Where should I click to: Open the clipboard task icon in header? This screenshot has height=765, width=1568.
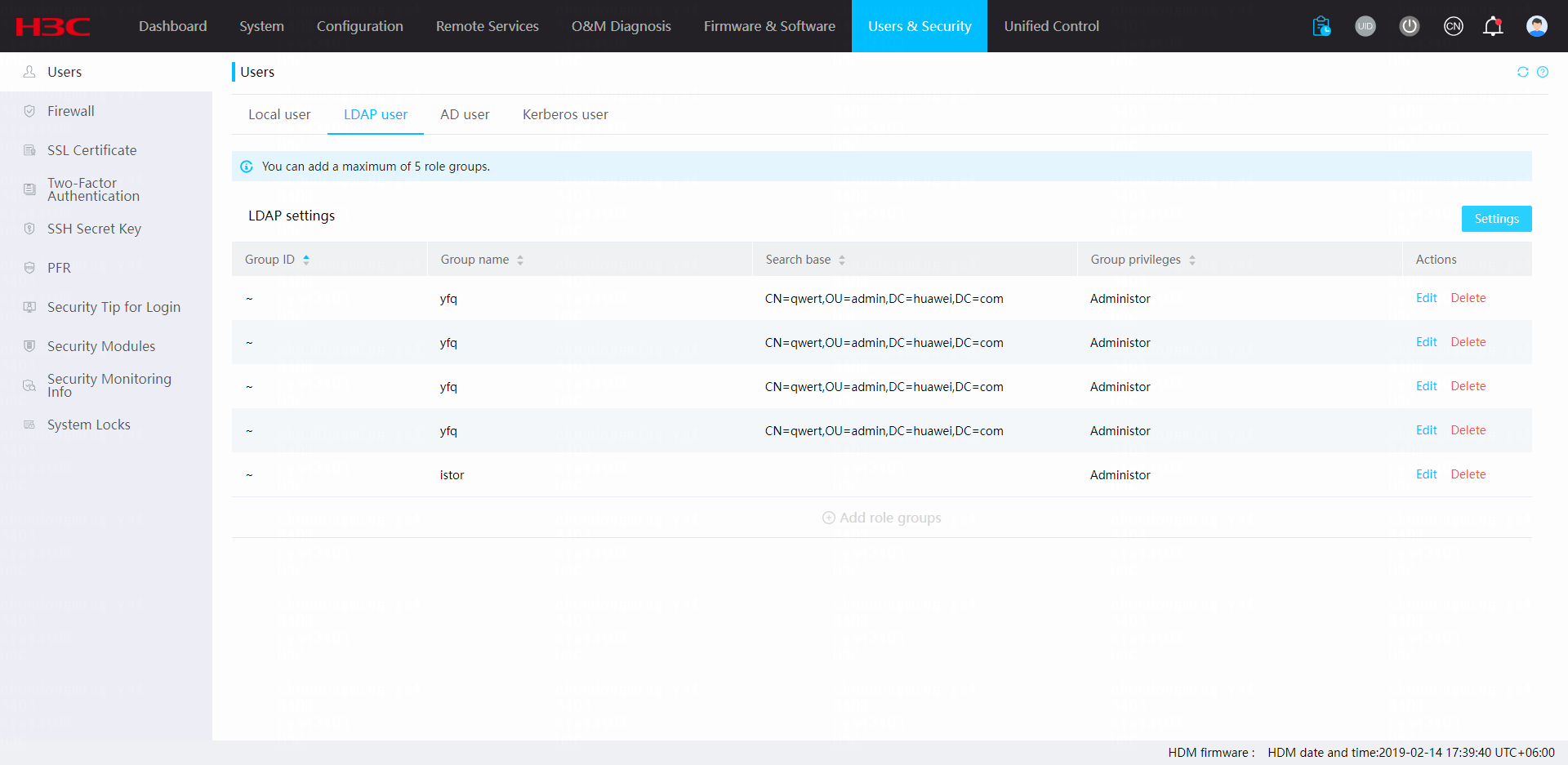[1321, 26]
